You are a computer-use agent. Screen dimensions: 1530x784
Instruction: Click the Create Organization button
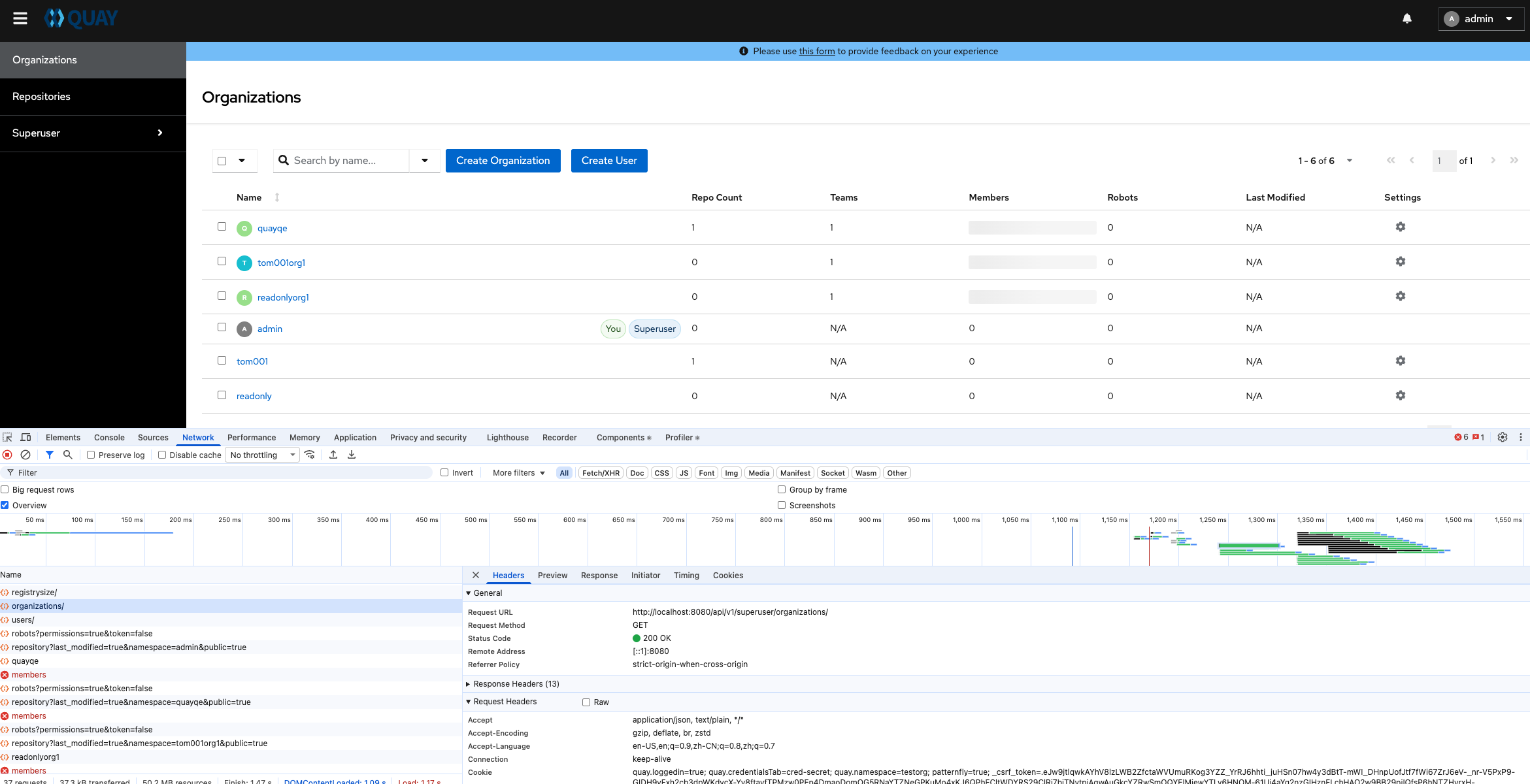click(503, 161)
